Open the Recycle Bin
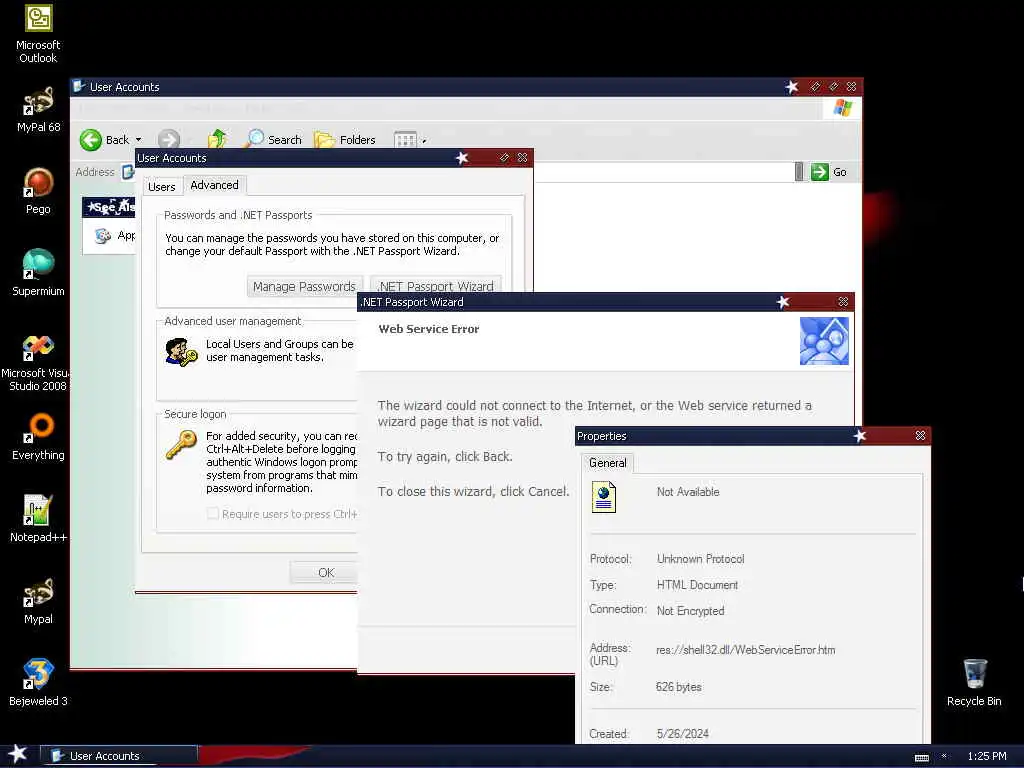 point(974,683)
